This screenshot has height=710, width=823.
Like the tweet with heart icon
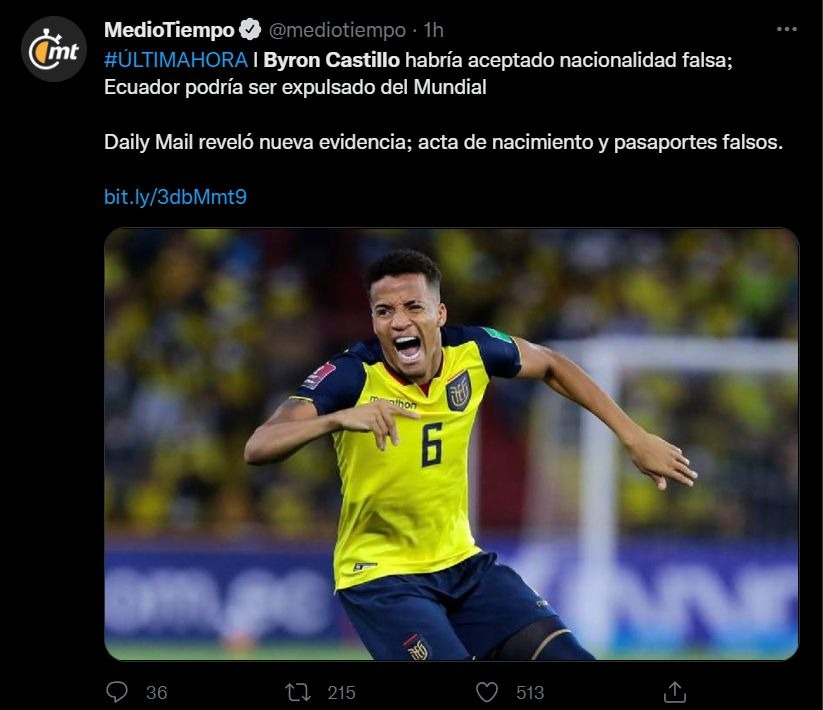[487, 692]
